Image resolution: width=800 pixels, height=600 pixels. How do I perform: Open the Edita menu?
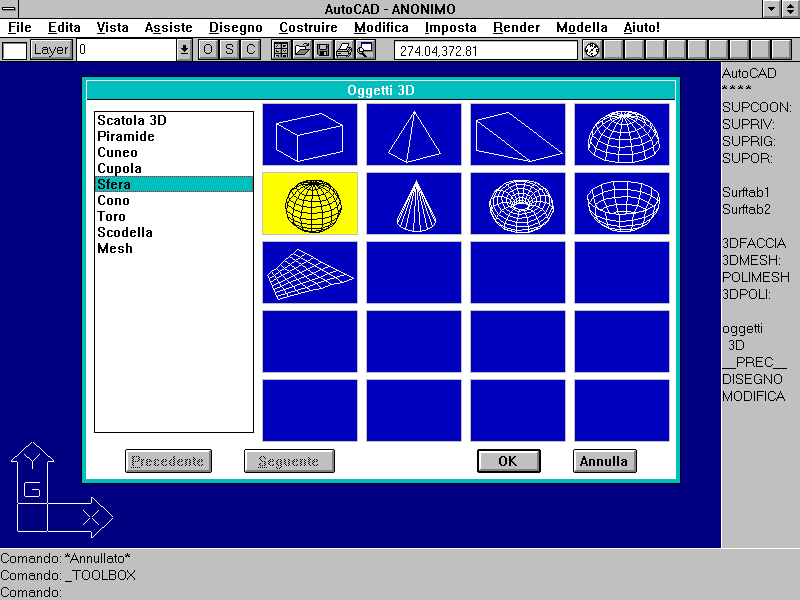[64, 28]
